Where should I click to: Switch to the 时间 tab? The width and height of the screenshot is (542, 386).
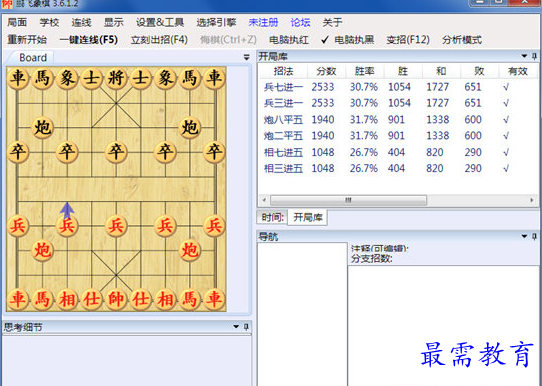click(272, 217)
